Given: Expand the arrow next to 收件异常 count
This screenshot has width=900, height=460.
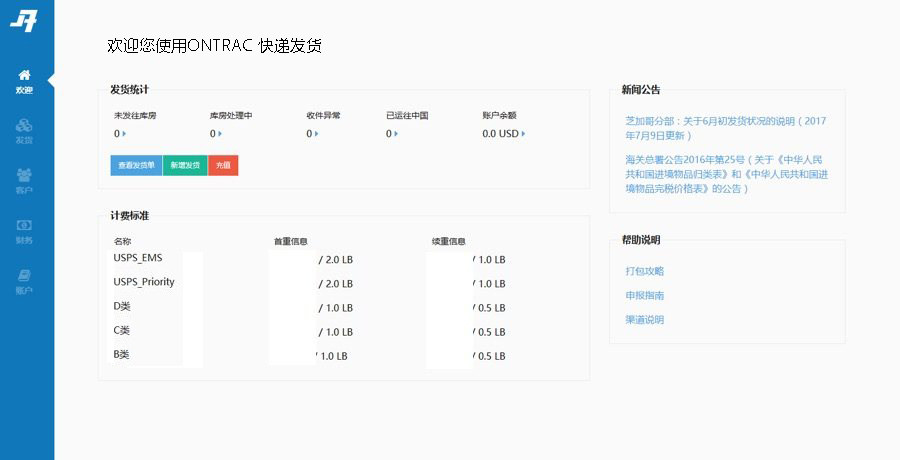Looking at the screenshot, I should (317, 134).
